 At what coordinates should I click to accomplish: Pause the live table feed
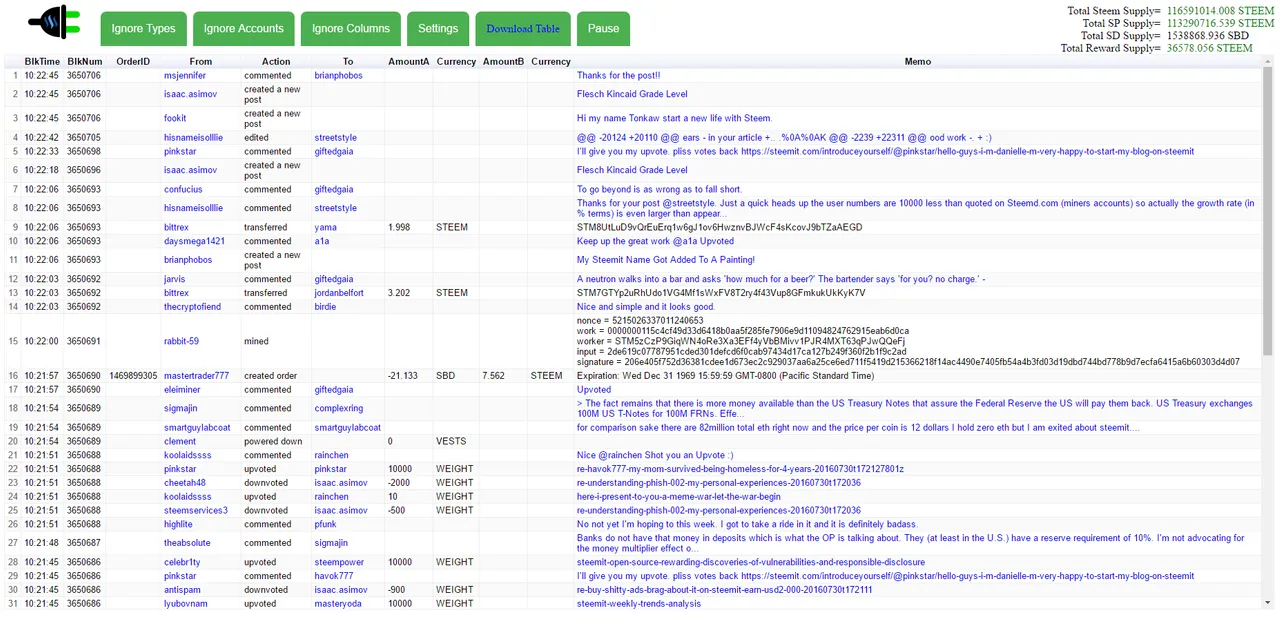coord(603,29)
